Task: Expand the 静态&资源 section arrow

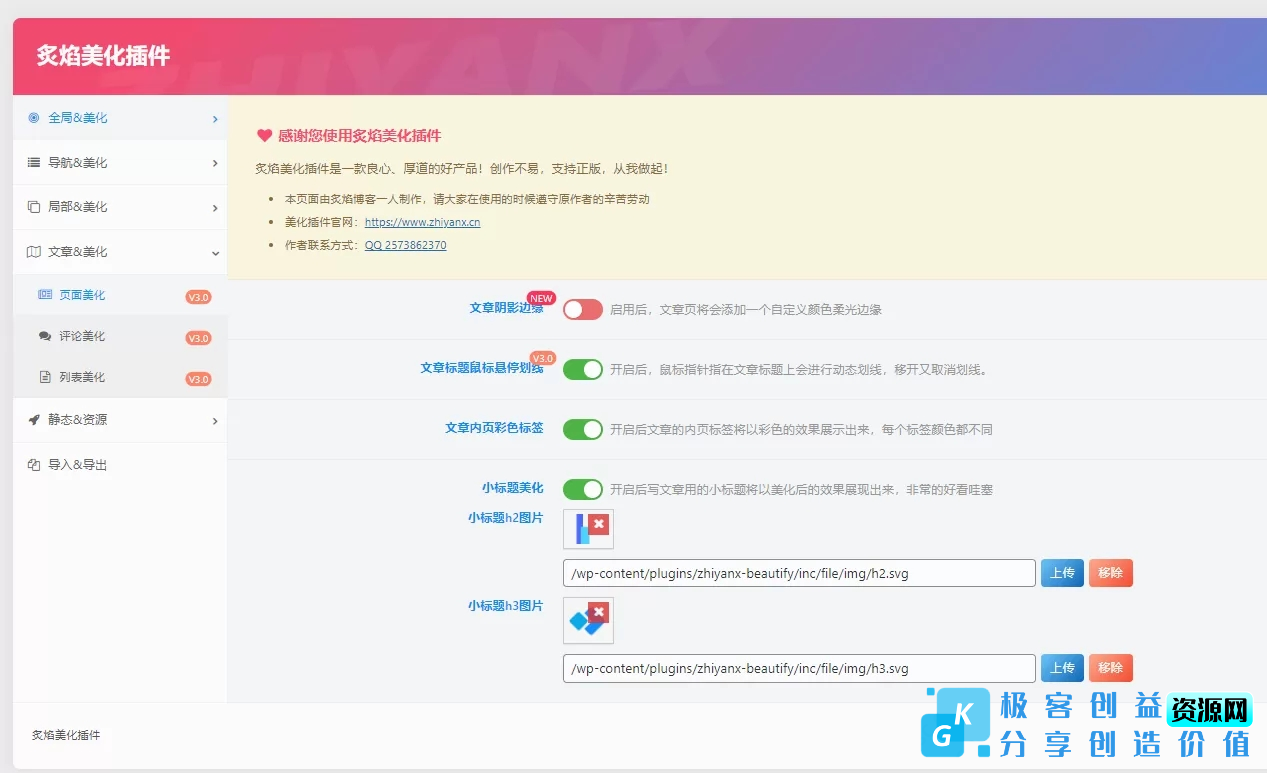Action: pos(214,420)
